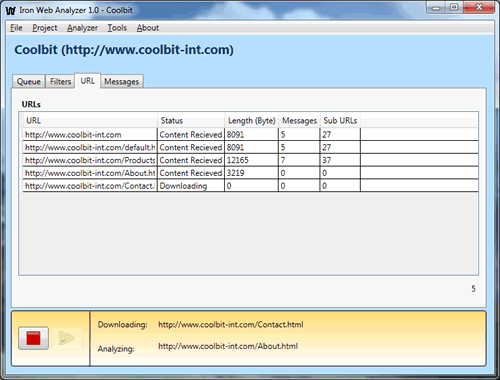
Task: Select the coolbit-int.com/Contact URL cell
Action: (90, 186)
